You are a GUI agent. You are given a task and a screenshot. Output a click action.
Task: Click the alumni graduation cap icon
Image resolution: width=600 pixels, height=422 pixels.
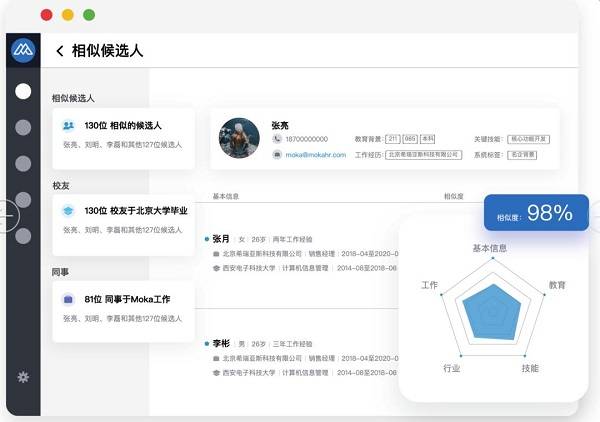[68, 210]
